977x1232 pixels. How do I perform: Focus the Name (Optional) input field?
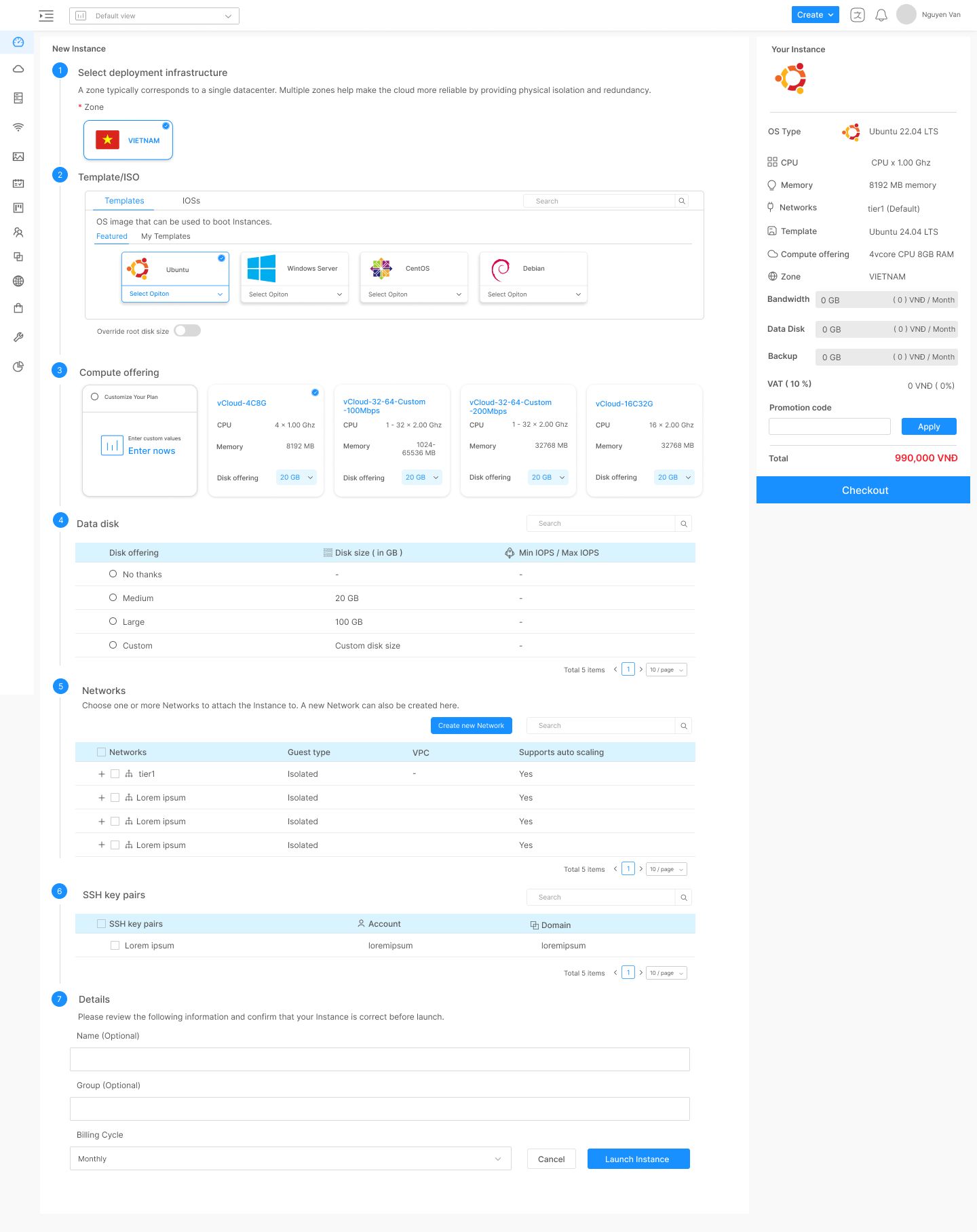[x=380, y=1059]
